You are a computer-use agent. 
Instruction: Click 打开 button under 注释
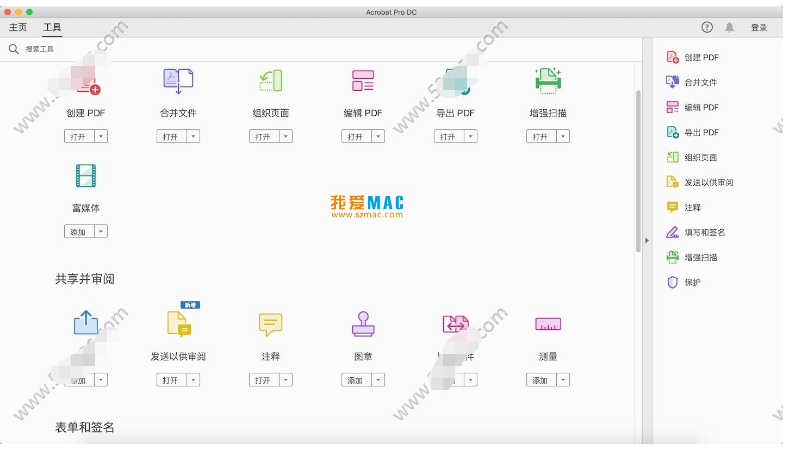264,380
